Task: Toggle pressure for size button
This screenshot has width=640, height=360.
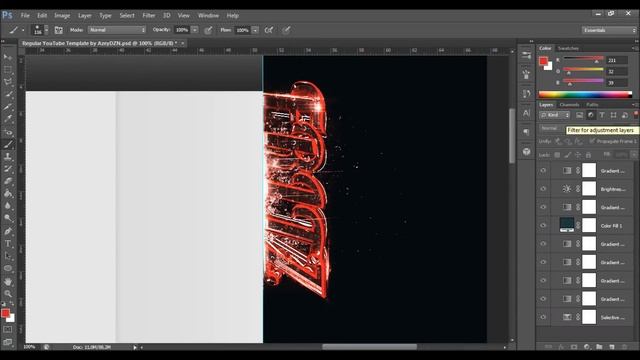Action: click(x=287, y=30)
